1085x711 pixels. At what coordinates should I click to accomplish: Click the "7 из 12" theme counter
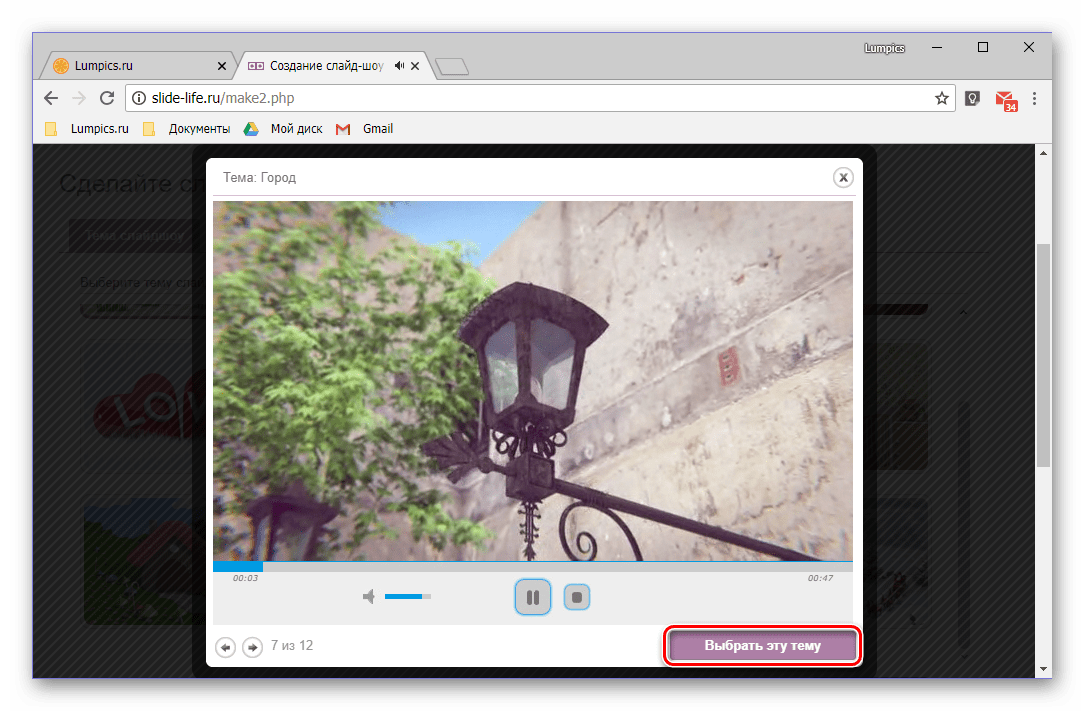[x=292, y=645]
